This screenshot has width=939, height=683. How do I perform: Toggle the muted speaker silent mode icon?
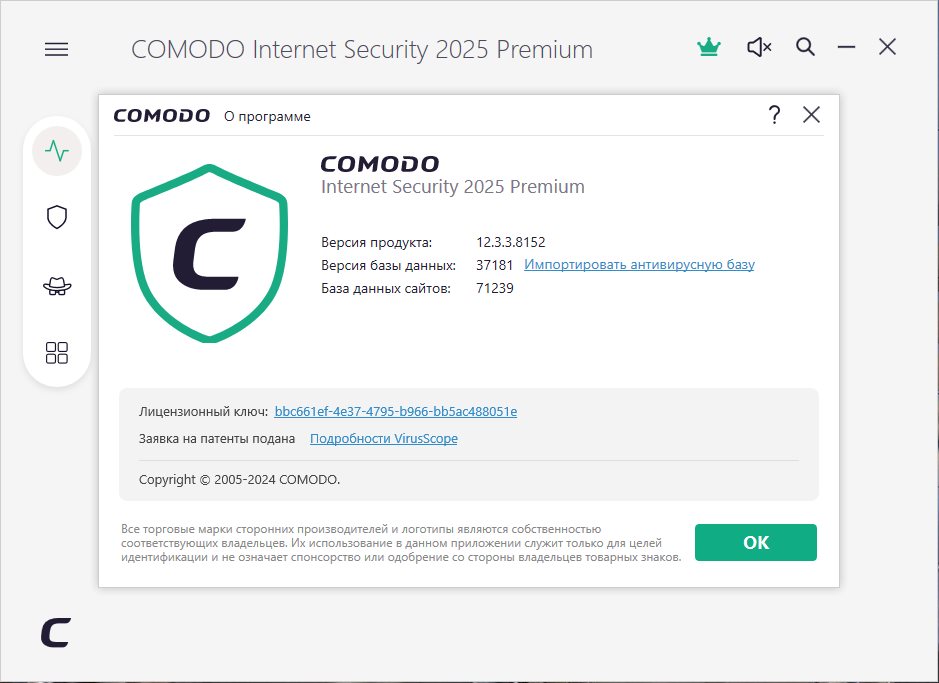(x=759, y=47)
